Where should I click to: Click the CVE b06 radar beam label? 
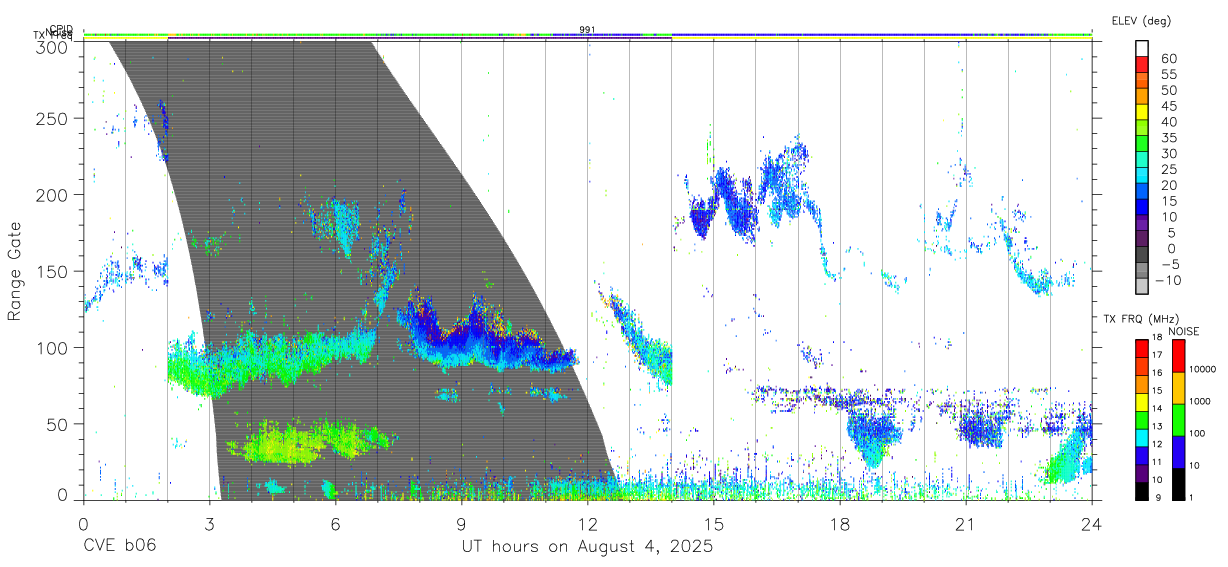click(119, 546)
